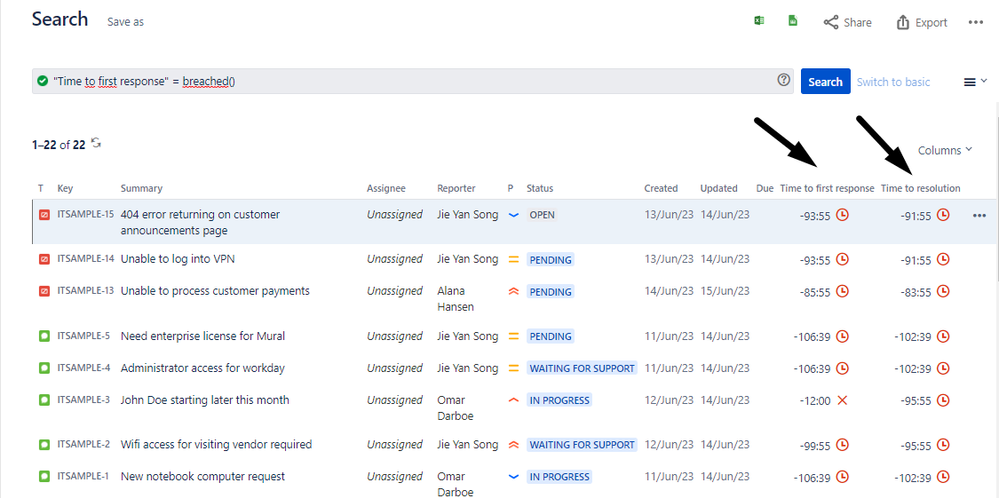
Task: Click the incident type icon for ITSAMPLE-15
Action: 43,215
